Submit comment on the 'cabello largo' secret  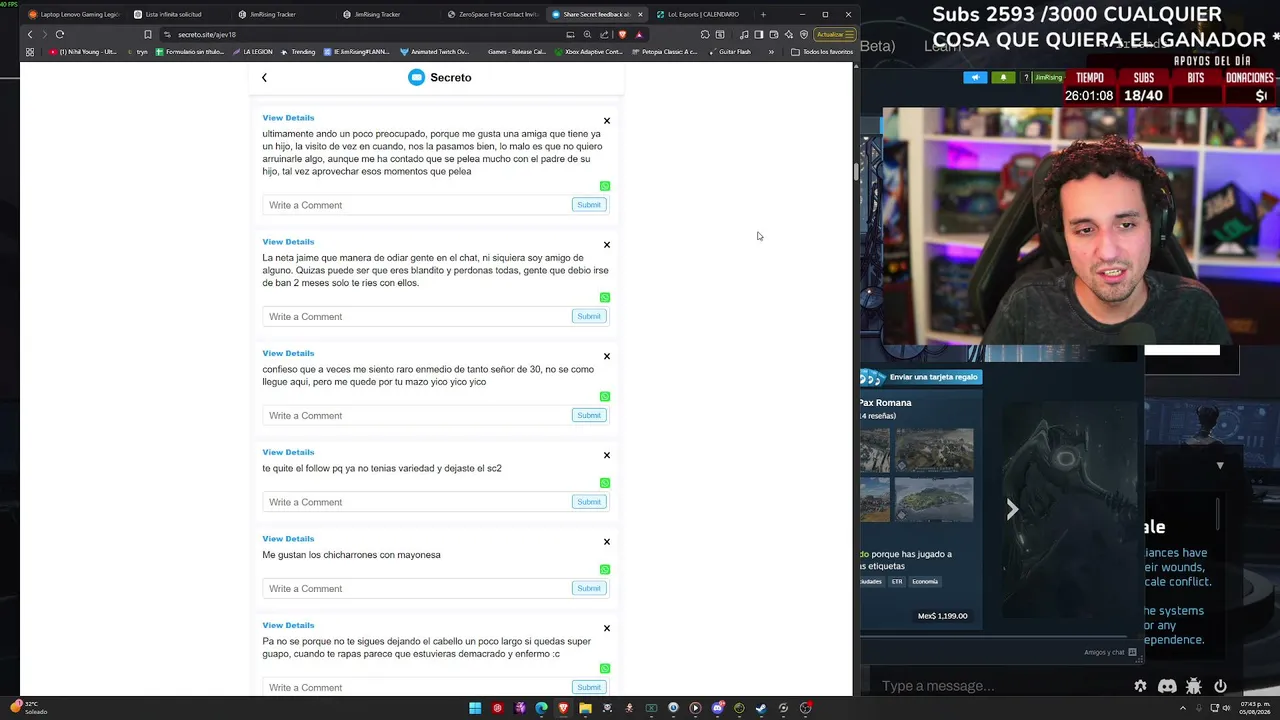pos(589,687)
